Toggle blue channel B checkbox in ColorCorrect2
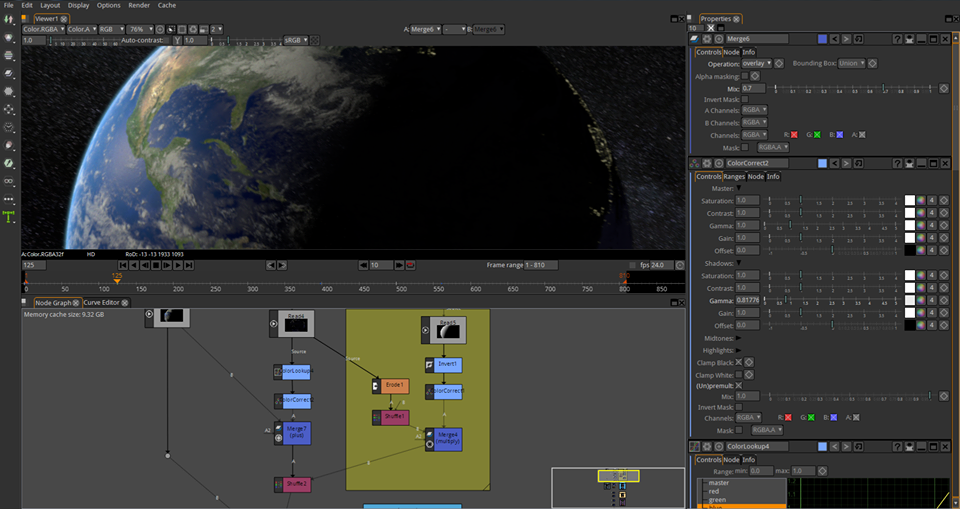 point(834,418)
